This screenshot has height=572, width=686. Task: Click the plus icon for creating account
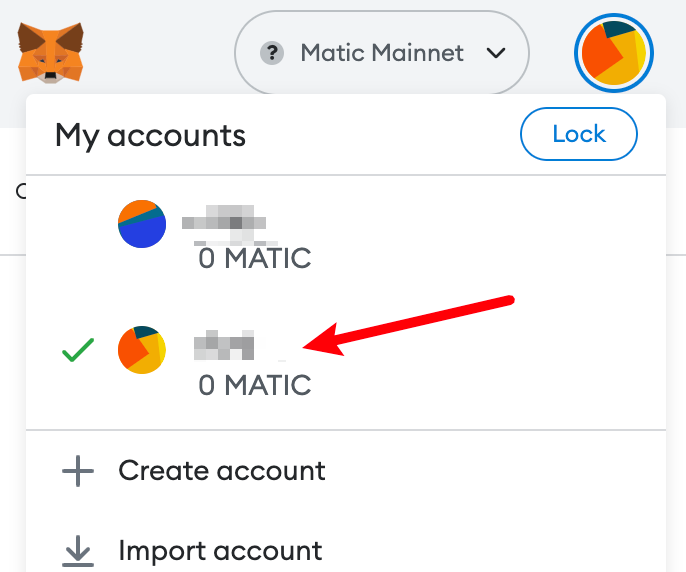[x=78, y=471]
